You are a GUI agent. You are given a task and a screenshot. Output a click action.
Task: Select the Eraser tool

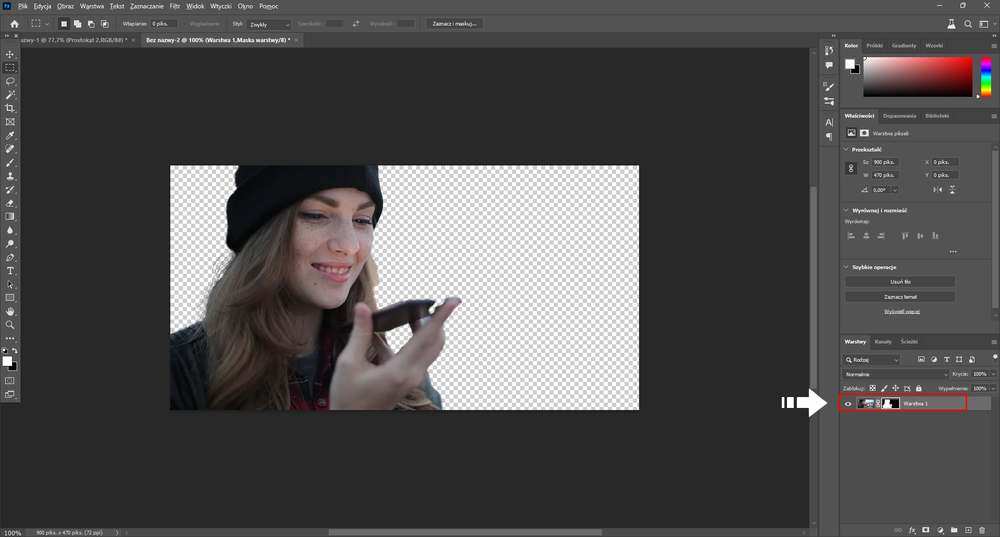[x=10, y=203]
